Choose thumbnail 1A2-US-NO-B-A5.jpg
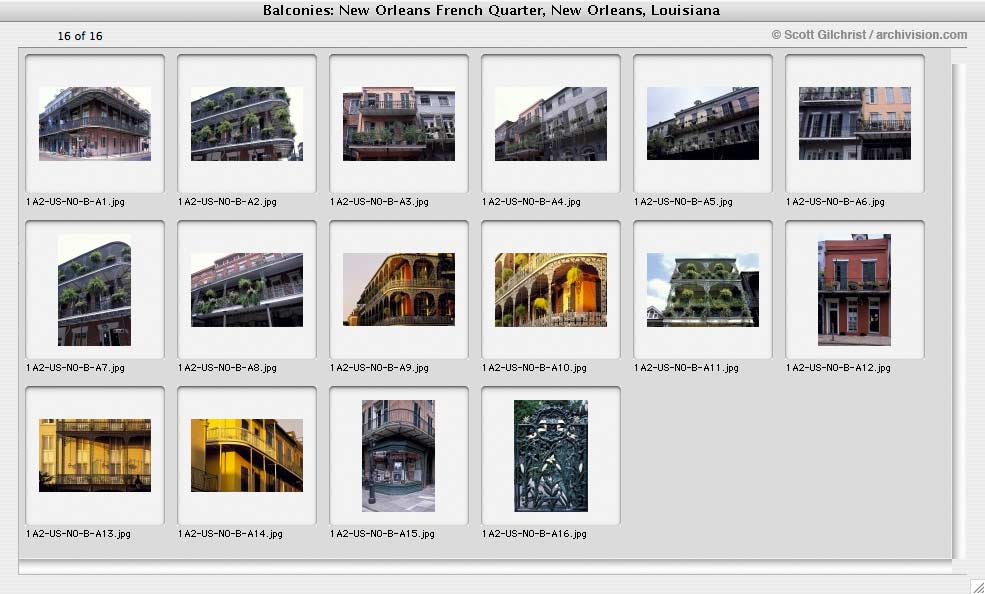This screenshot has height=594, width=985. point(703,124)
